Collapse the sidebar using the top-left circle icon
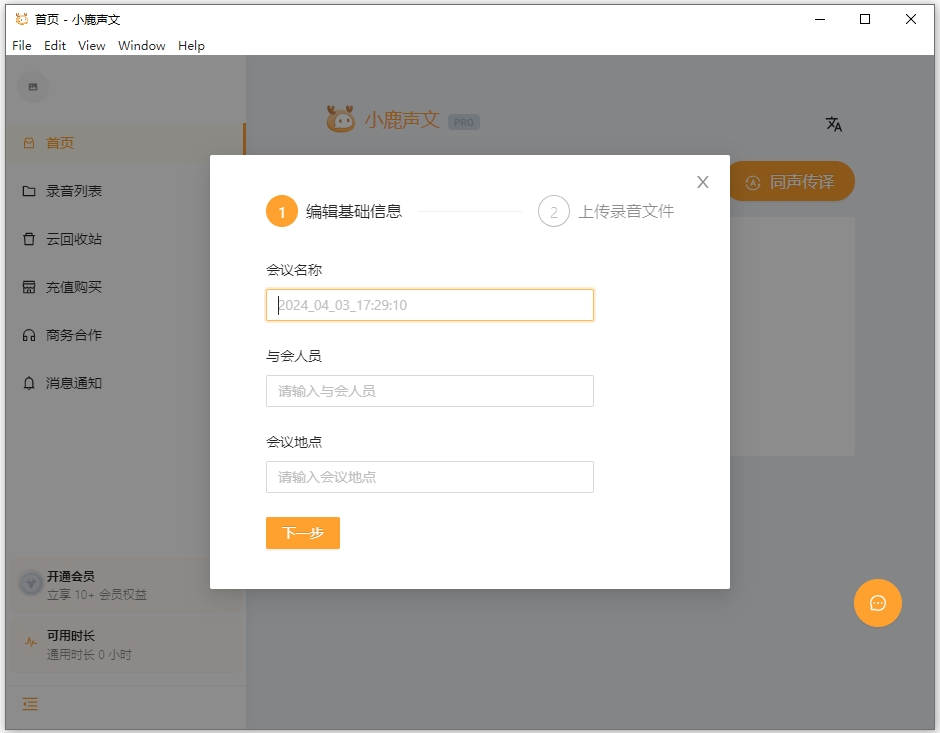The height and width of the screenshot is (733, 940). (32, 87)
